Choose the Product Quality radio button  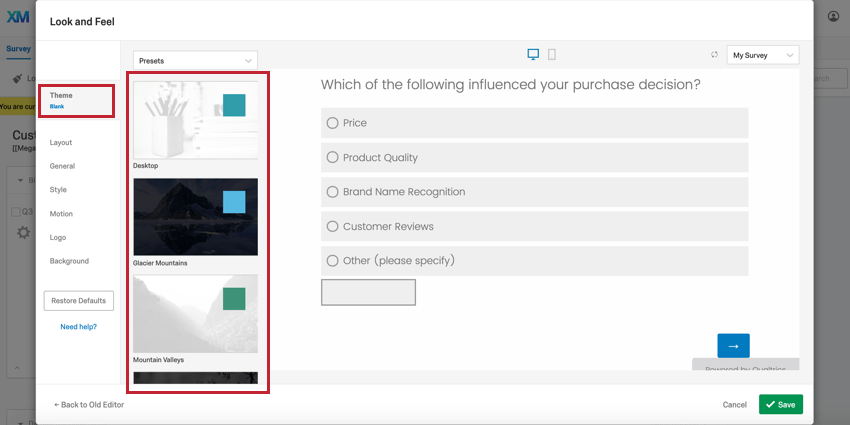(333, 157)
